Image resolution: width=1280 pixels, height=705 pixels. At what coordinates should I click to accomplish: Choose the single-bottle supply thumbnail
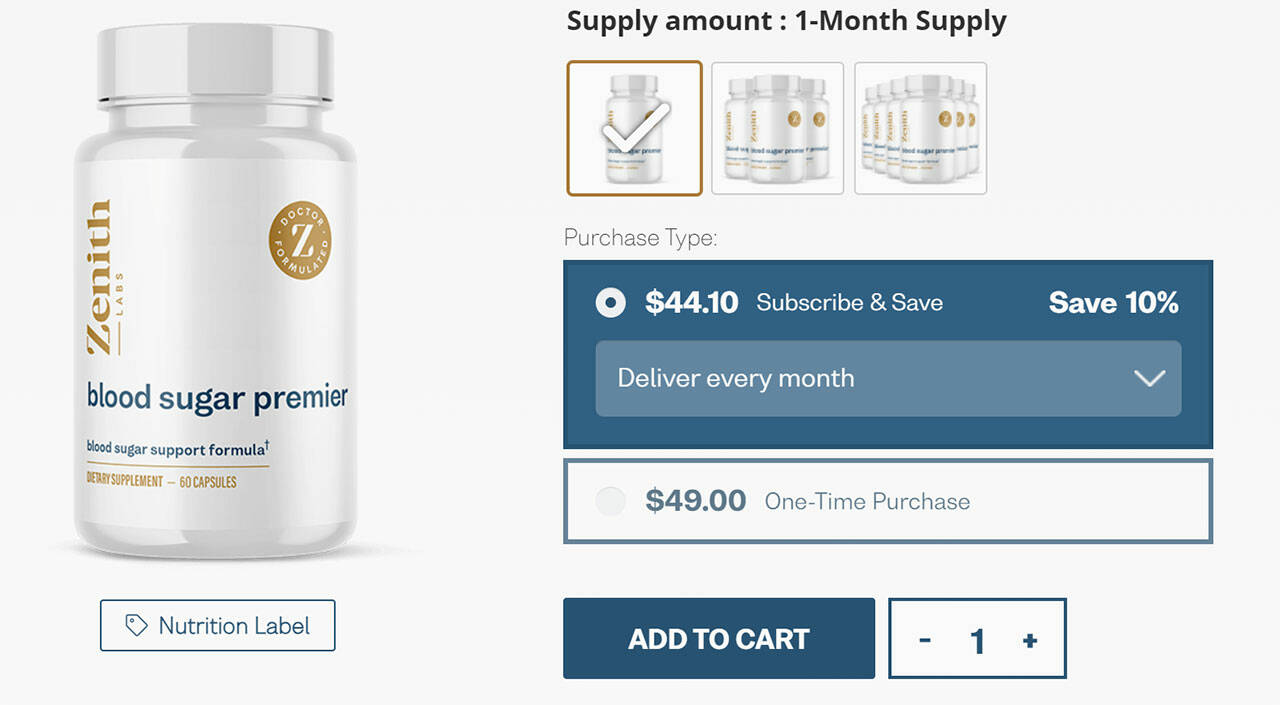634,128
